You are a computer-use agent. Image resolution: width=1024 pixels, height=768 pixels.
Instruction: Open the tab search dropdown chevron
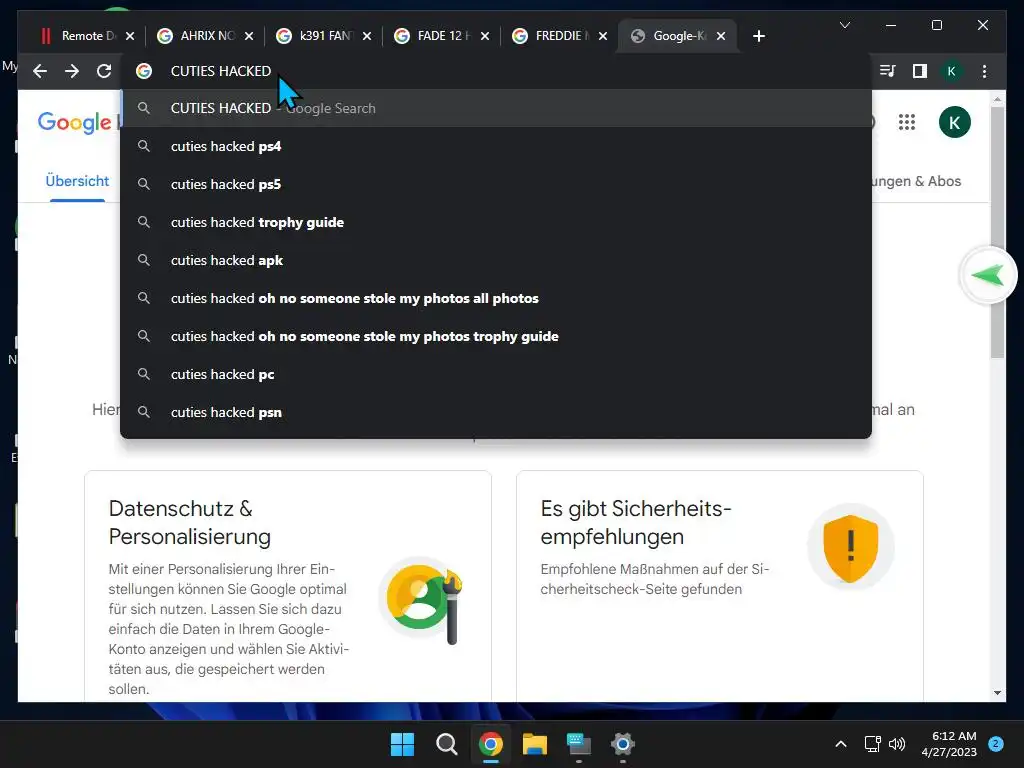point(844,25)
